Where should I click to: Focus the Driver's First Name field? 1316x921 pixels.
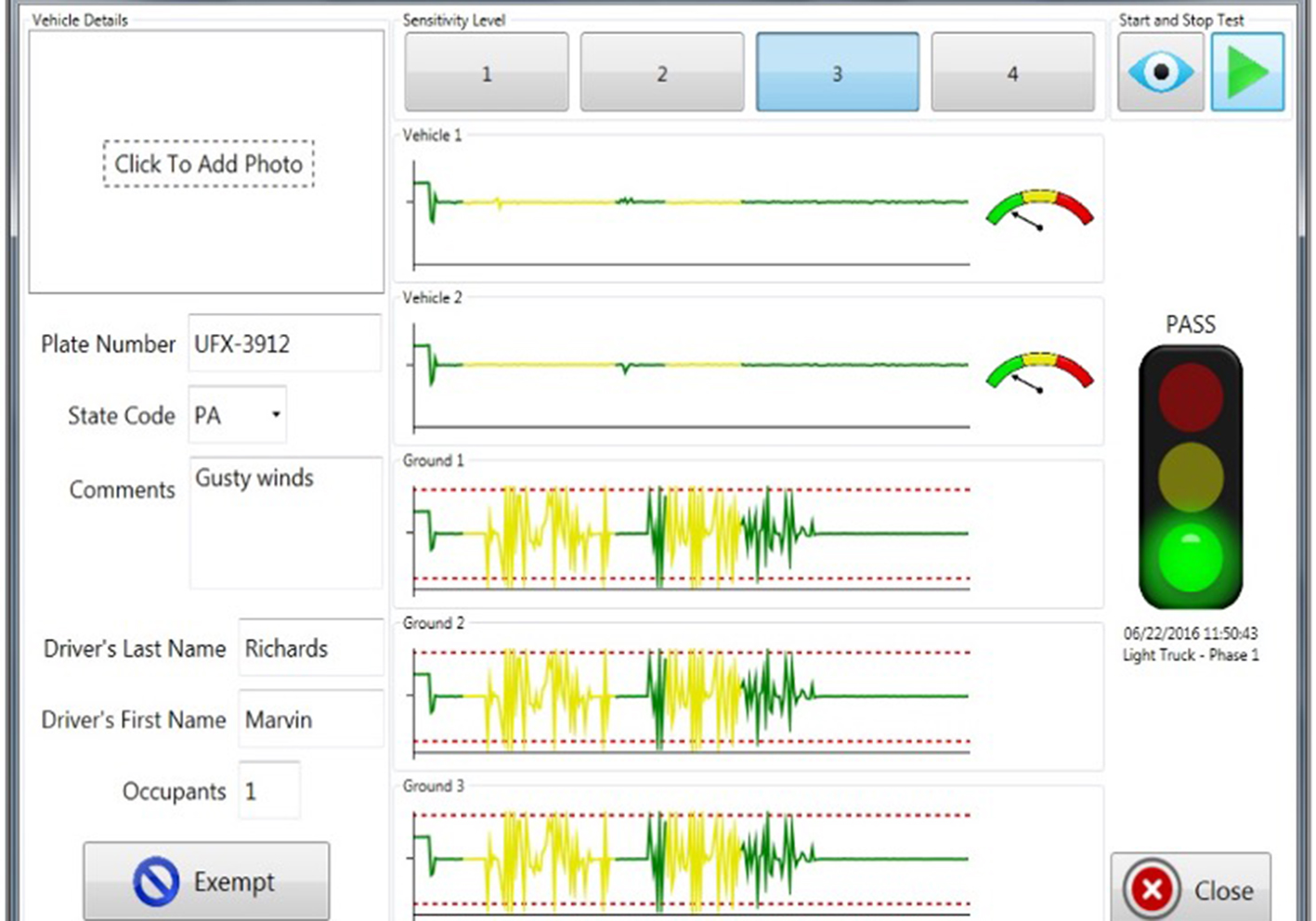tap(310, 719)
